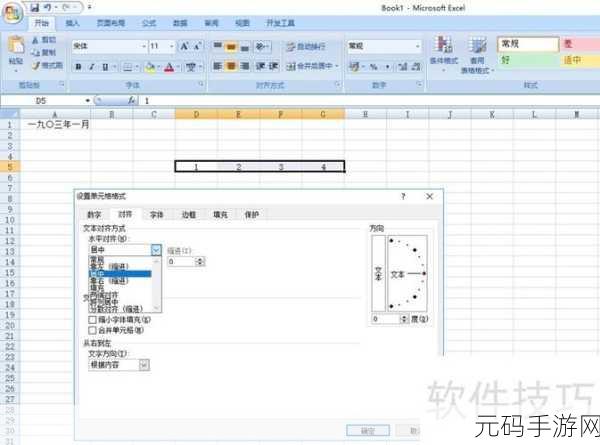
Task: Apply the 好 (Good) cell style
Action: [x=528, y=60]
